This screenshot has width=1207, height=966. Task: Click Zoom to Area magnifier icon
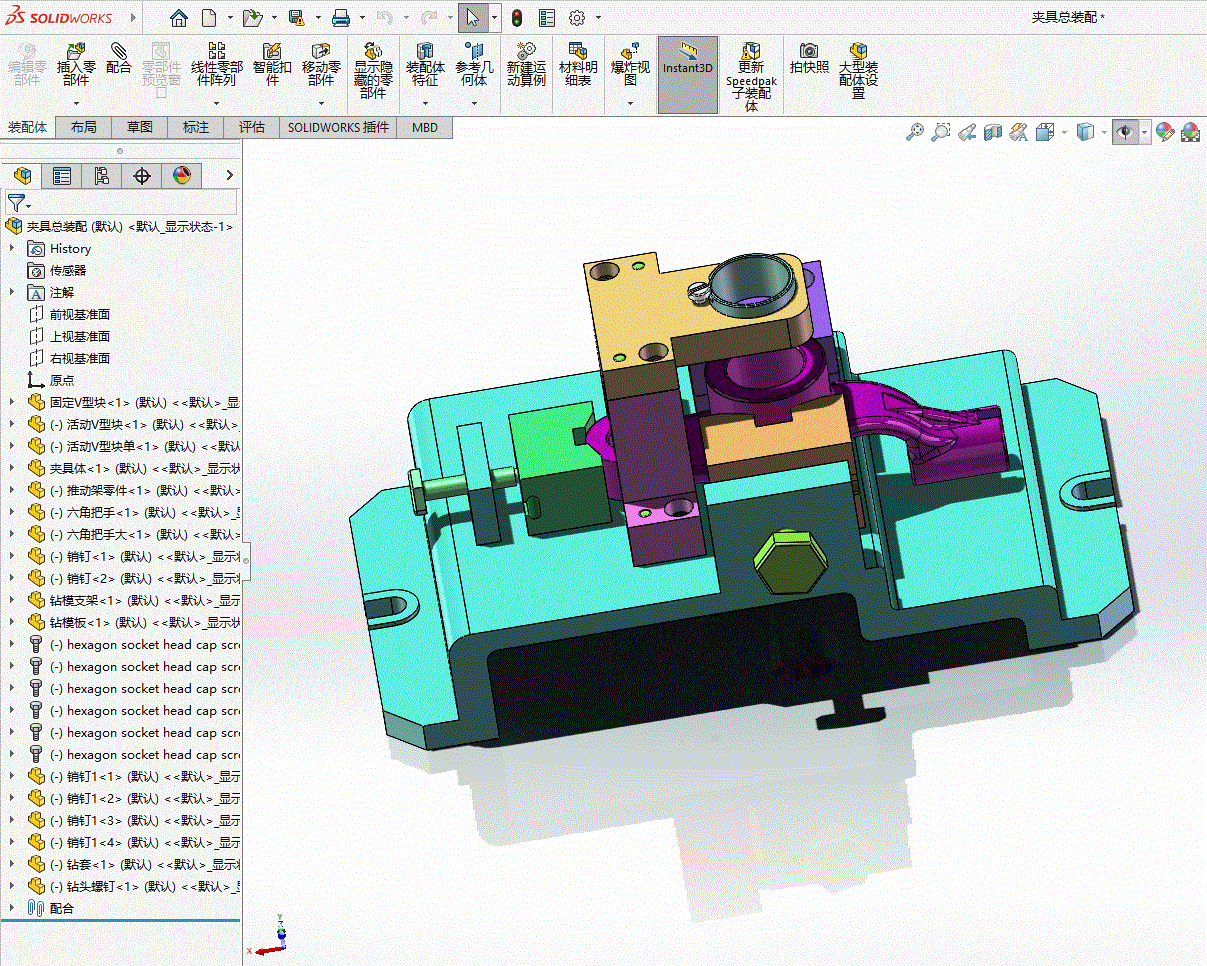click(940, 132)
